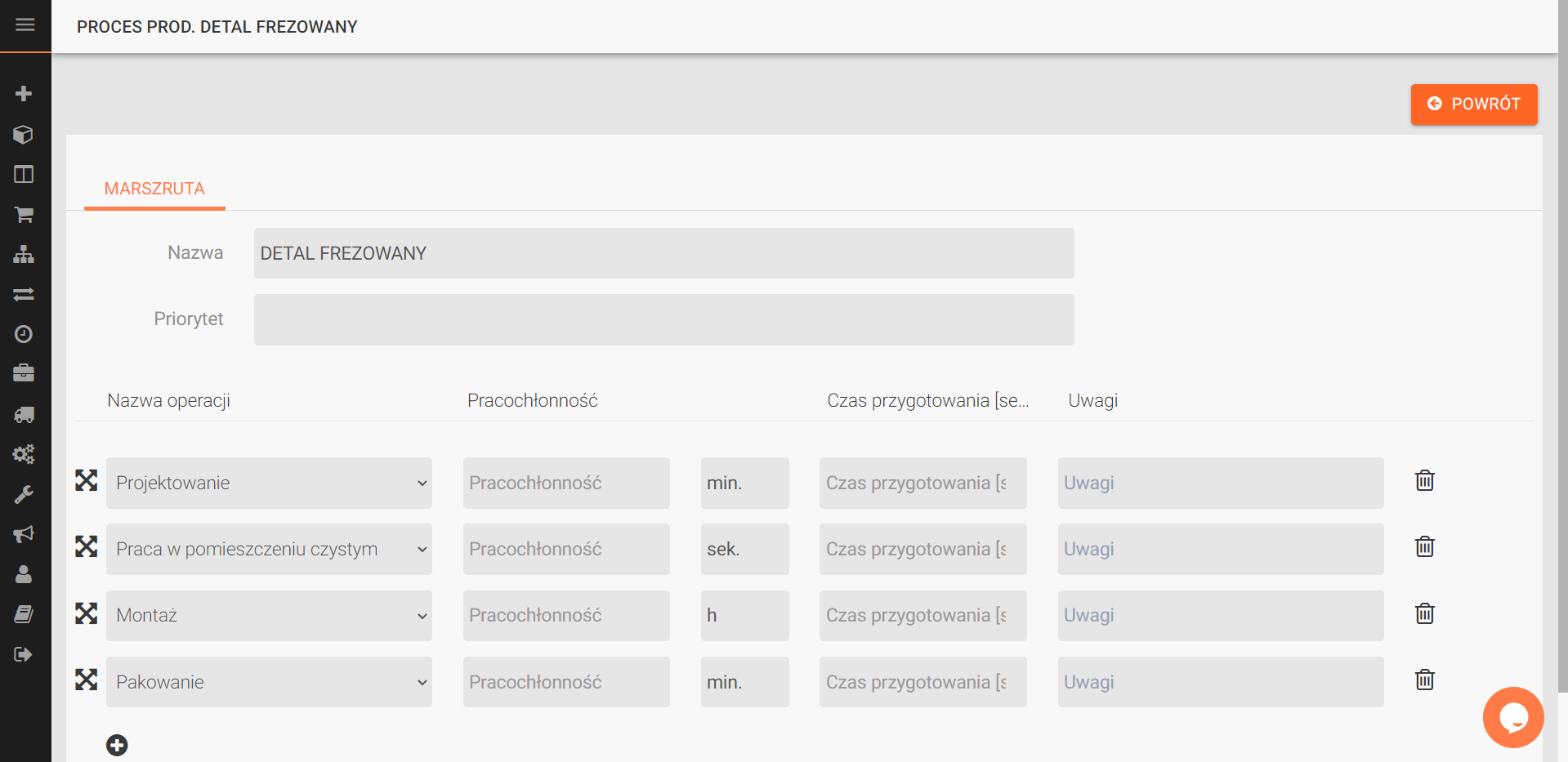Open the Projektowanie operation dropdown

pos(269,483)
